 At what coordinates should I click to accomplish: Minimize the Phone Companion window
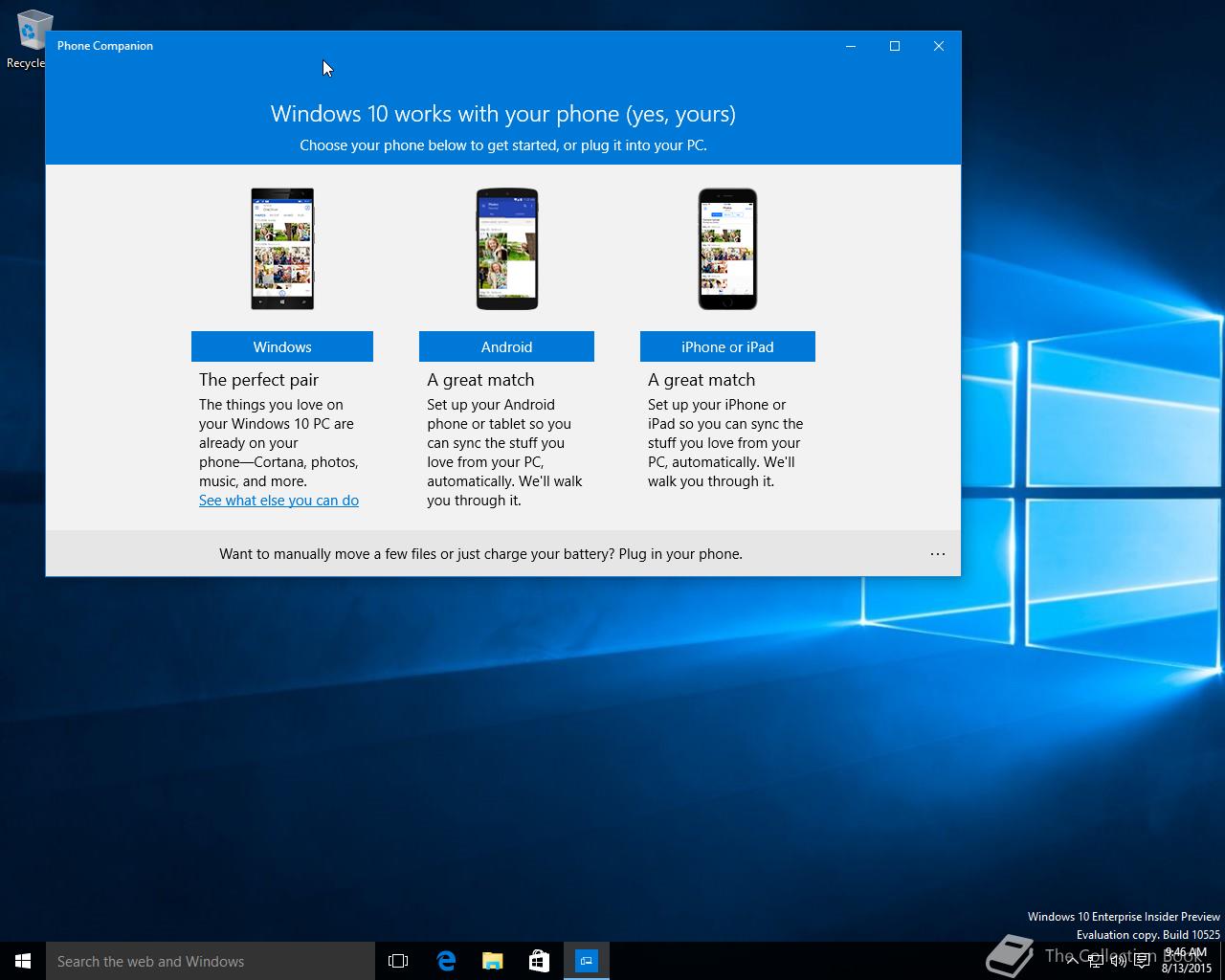851,46
